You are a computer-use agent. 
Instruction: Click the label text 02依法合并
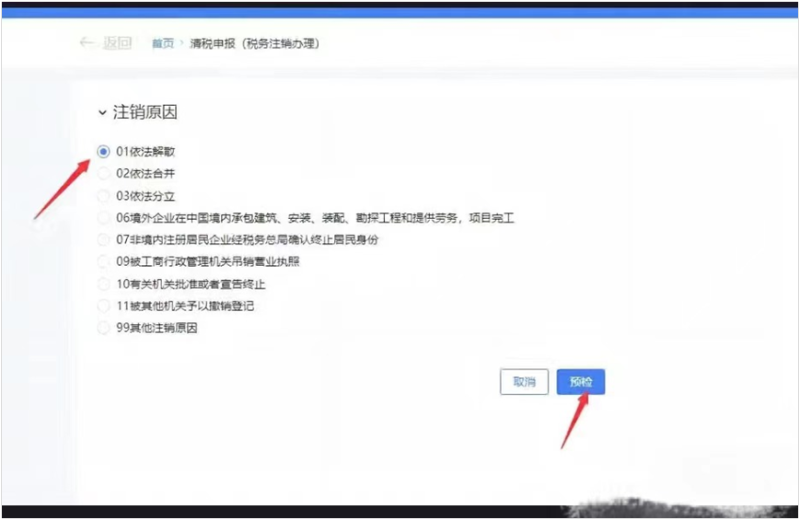pos(146,173)
